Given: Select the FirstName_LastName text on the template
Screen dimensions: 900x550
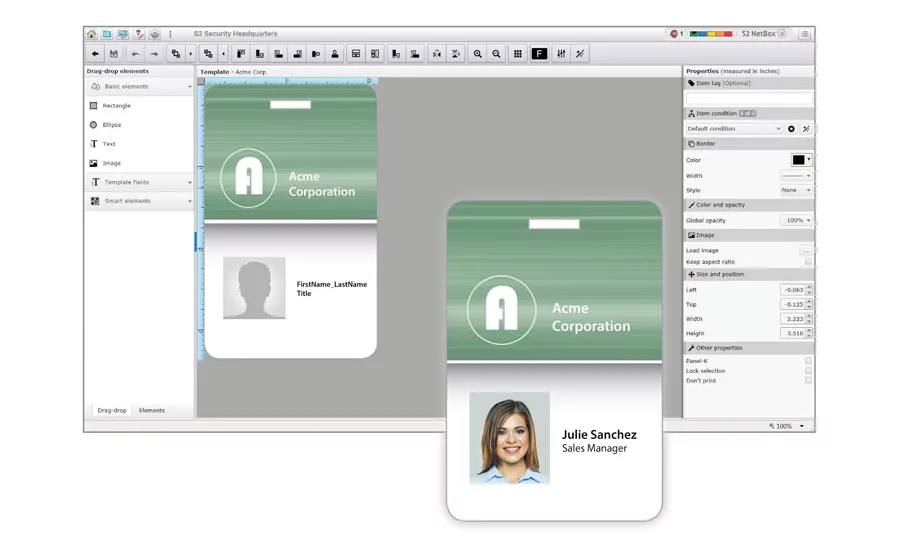Looking at the screenshot, I should pyautogui.click(x=332, y=284).
